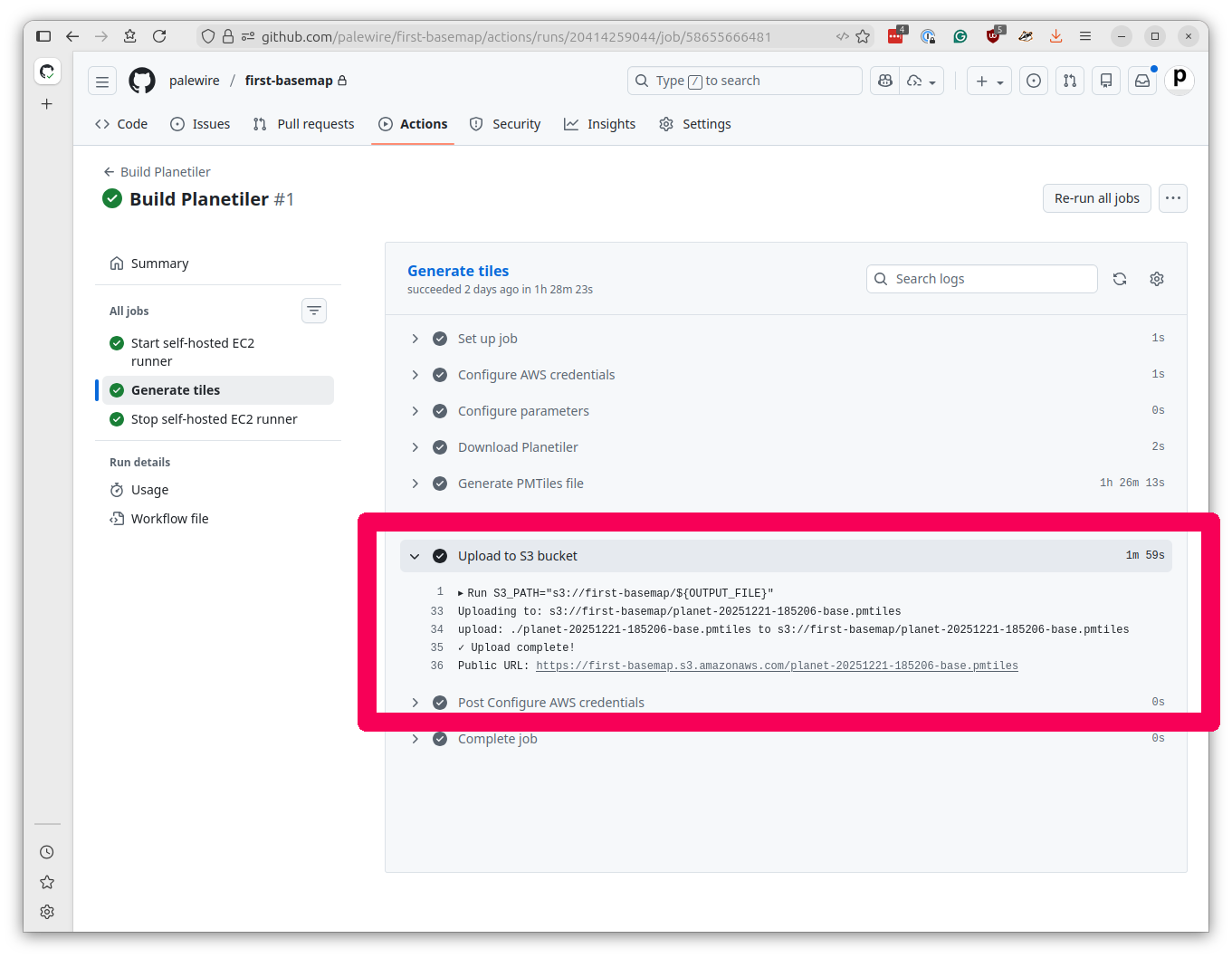Refresh the job logs with the reload icon

point(1120,279)
